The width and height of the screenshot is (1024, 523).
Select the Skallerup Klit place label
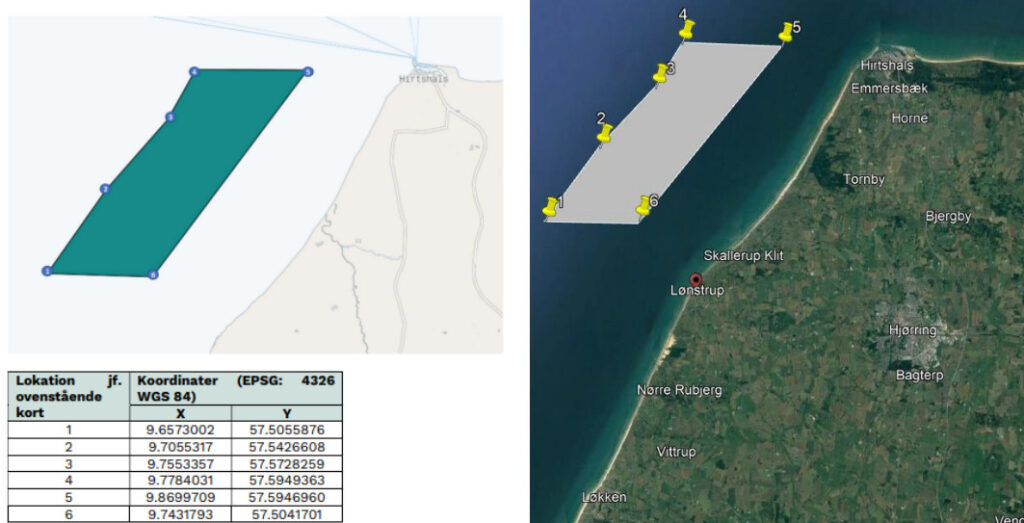pos(743,256)
